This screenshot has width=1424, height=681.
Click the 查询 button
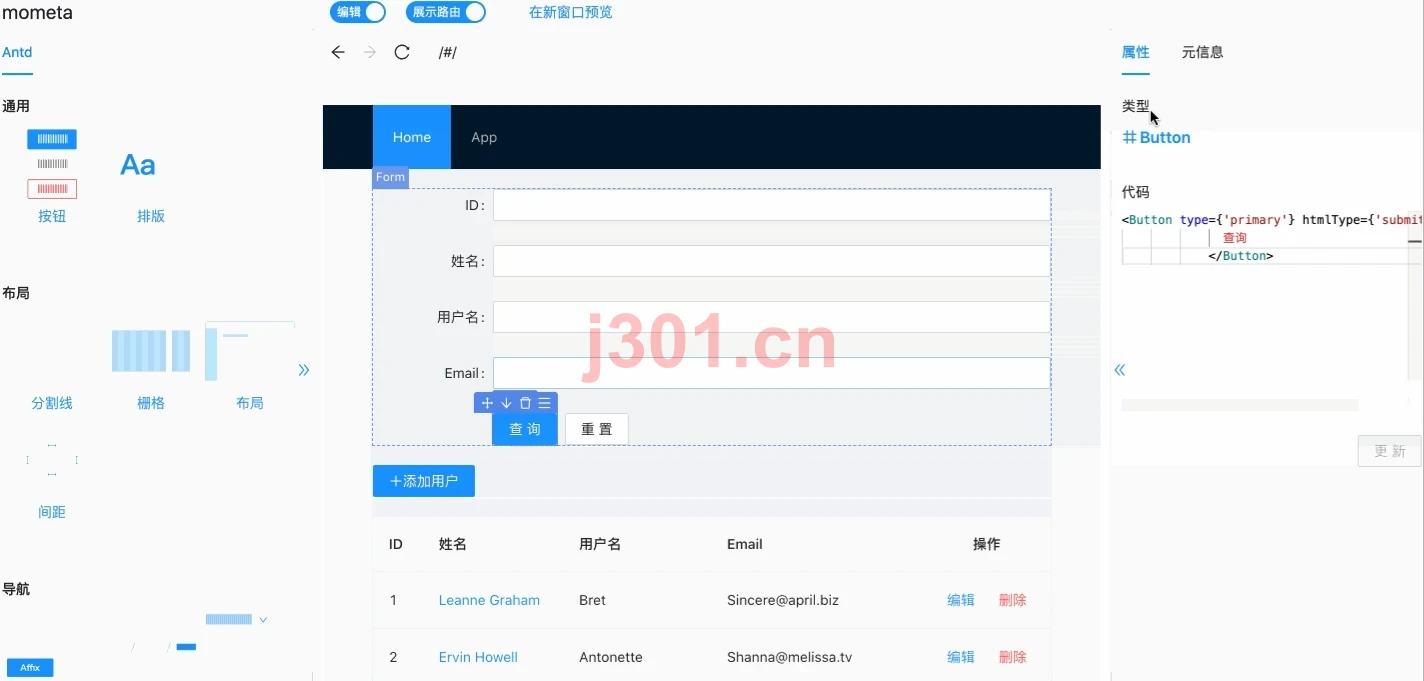pyautogui.click(x=525, y=429)
